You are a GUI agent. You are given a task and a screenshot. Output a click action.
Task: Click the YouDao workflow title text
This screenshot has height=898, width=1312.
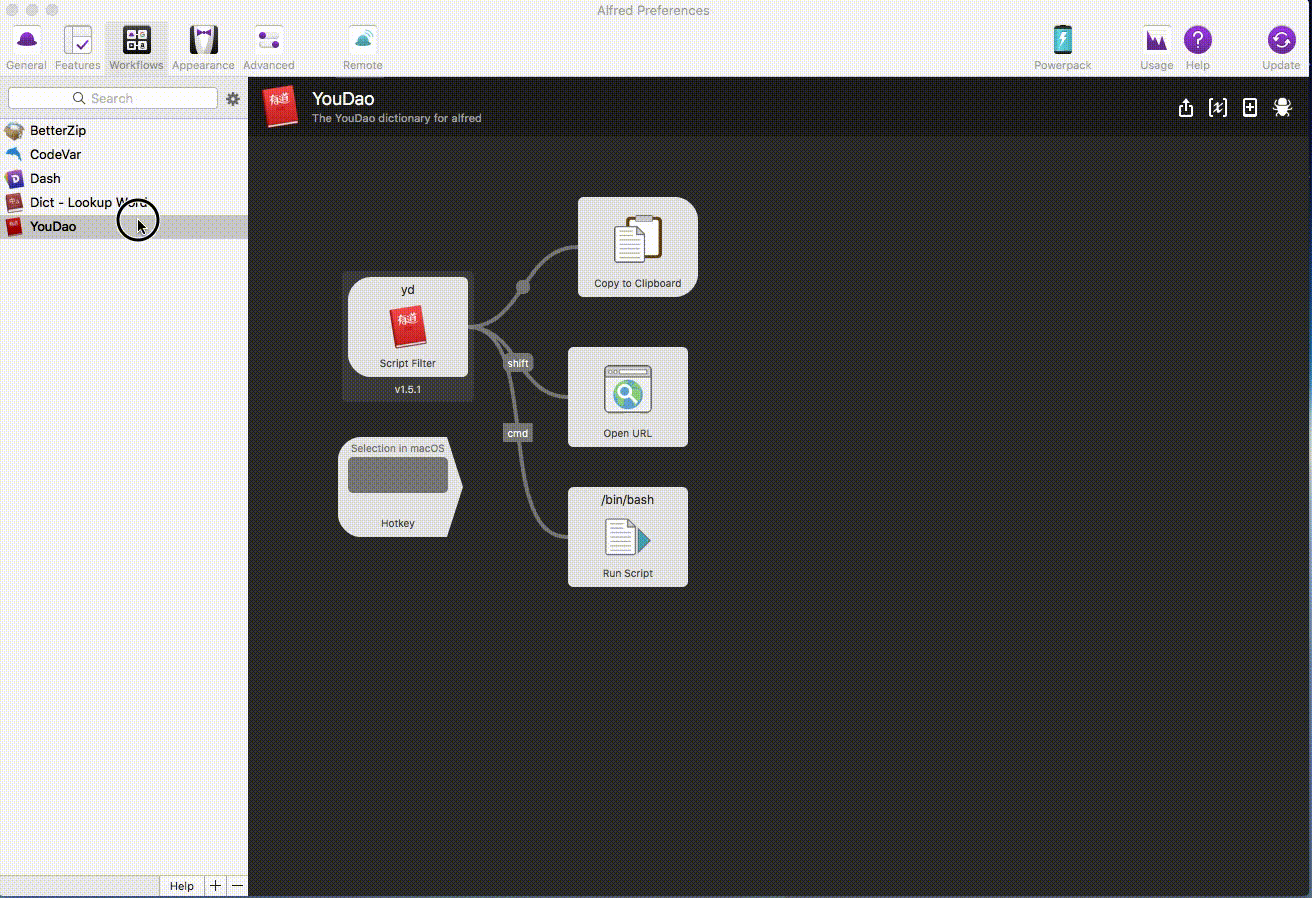pos(343,99)
